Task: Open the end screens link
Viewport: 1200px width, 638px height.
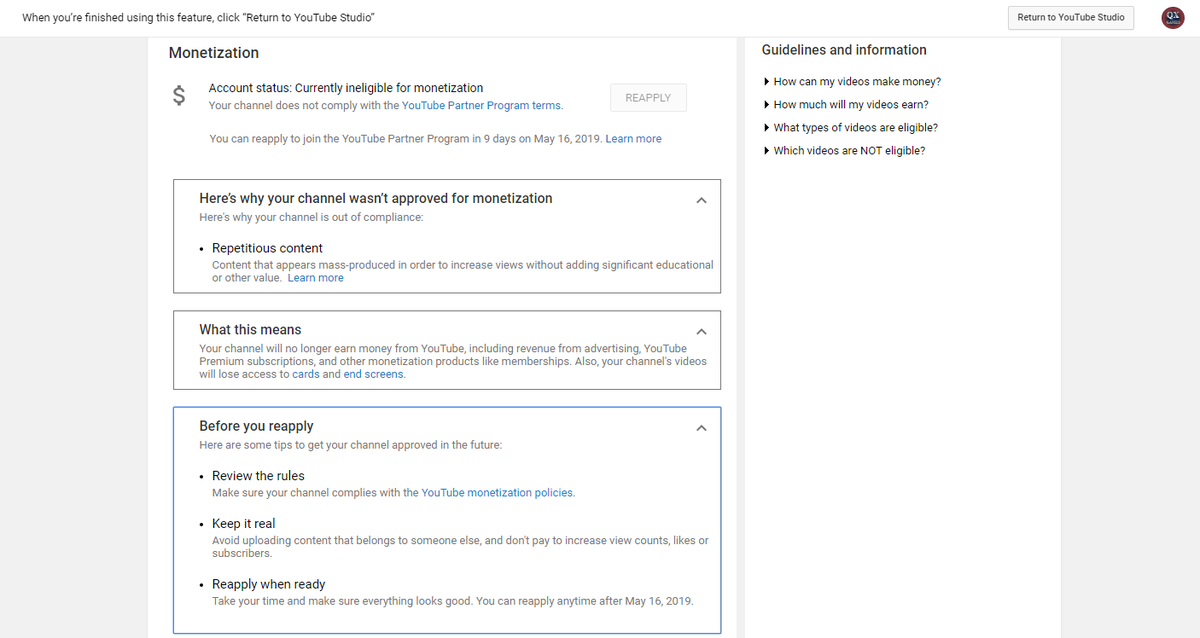Action: (x=374, y=374)
